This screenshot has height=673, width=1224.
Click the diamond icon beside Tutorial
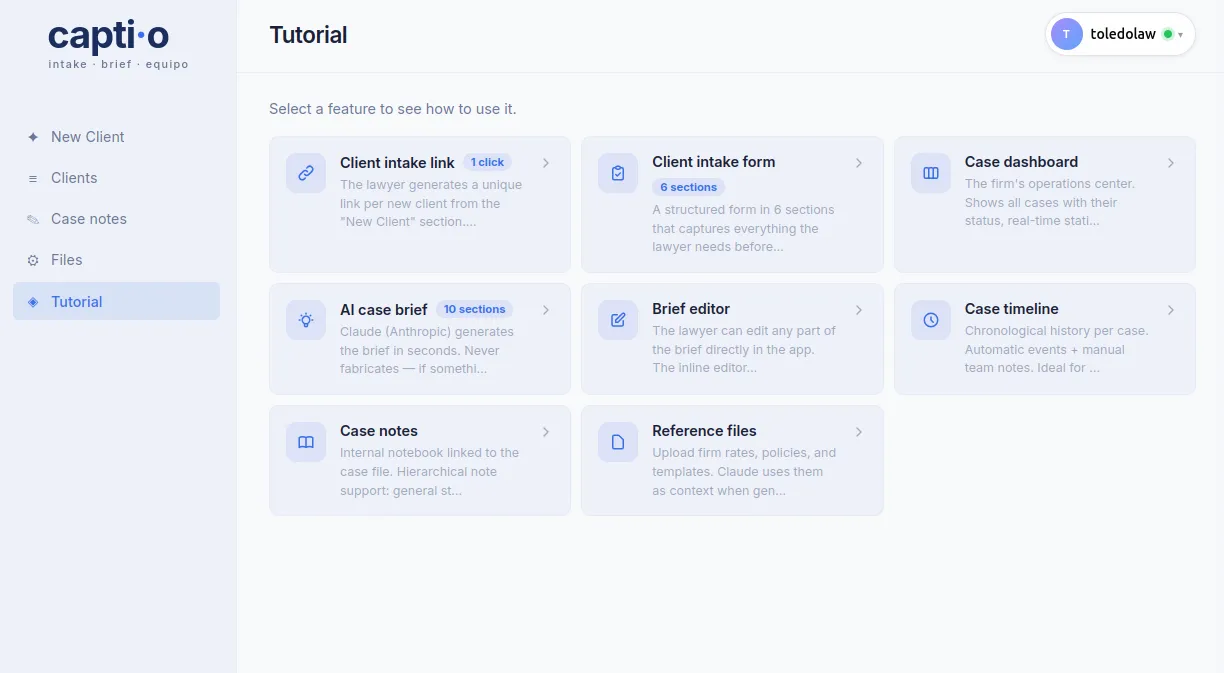pyautogui.click(x=33, y=302)
